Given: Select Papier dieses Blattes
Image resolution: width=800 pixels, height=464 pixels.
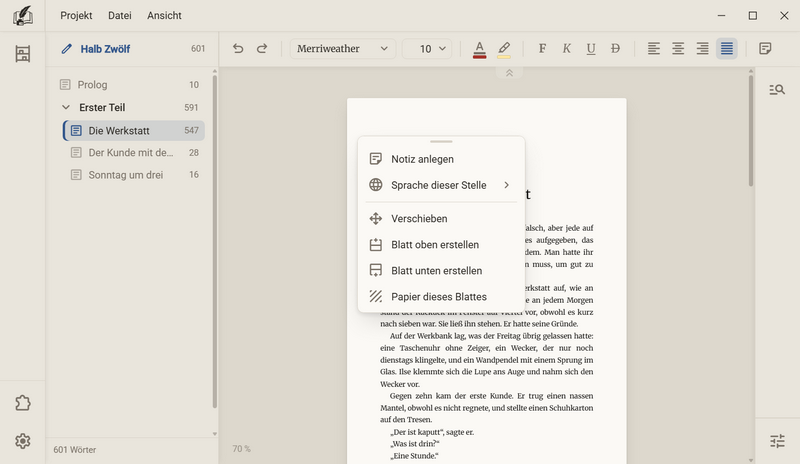Looking at the screenshot, I should [441, 297].
